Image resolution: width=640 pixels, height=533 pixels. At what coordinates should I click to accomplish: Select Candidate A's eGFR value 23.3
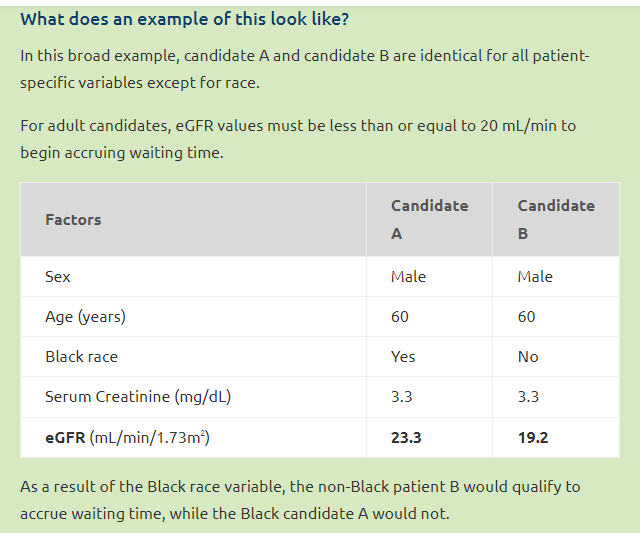(x=406, y=438)
